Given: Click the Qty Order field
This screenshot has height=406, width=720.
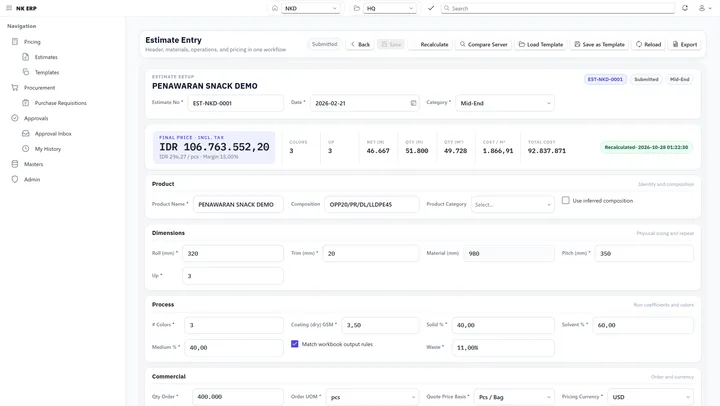Looking at the screenshot, I should [238, 397].
